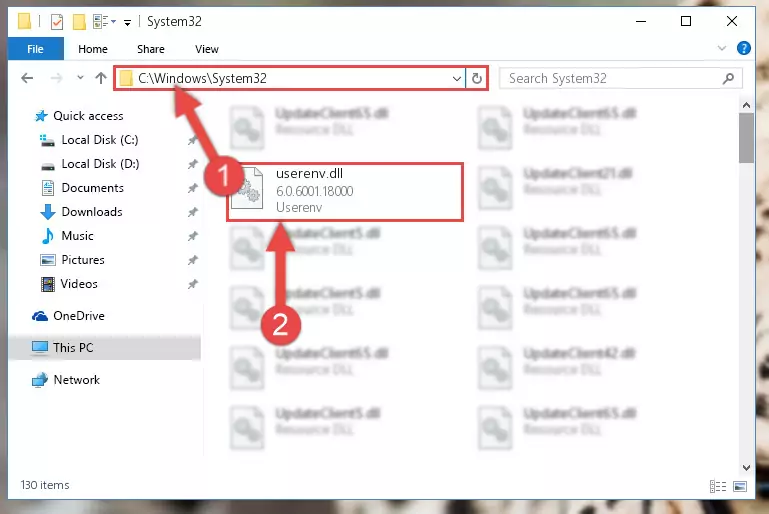Click the scrollbar down arrow
Image resolution: width=769 pixels, height=514 pixels.
click(x=746, y=468)
